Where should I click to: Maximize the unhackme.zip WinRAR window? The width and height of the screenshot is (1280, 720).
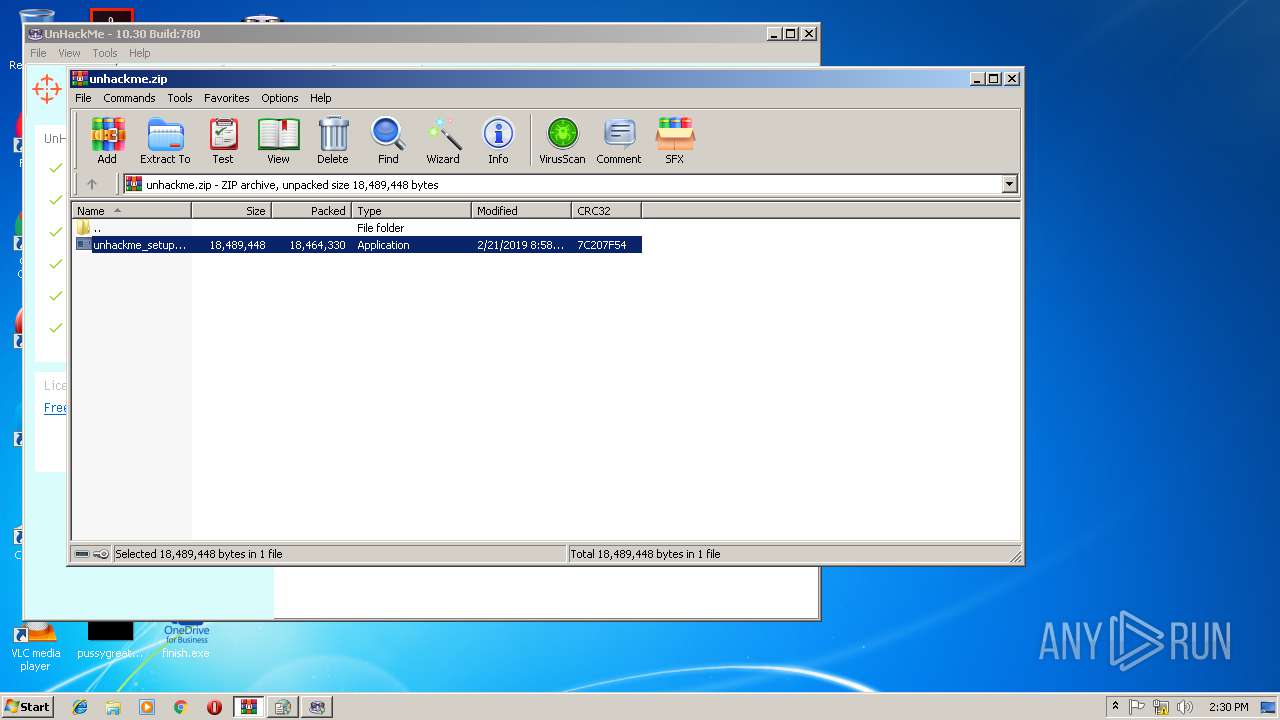click(993, 78)
